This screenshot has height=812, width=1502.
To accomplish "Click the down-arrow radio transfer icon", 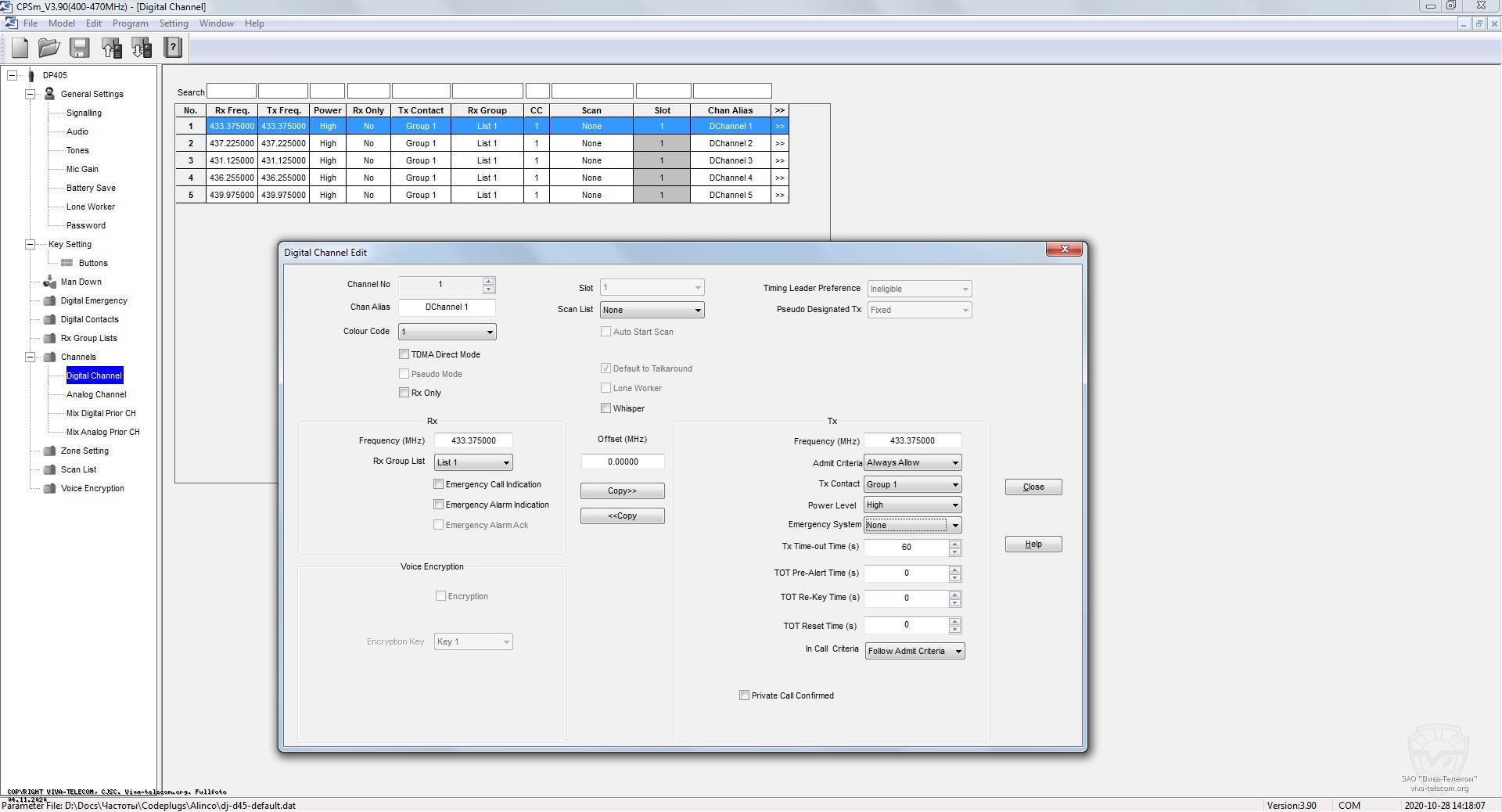I will [x=142, y=49].
